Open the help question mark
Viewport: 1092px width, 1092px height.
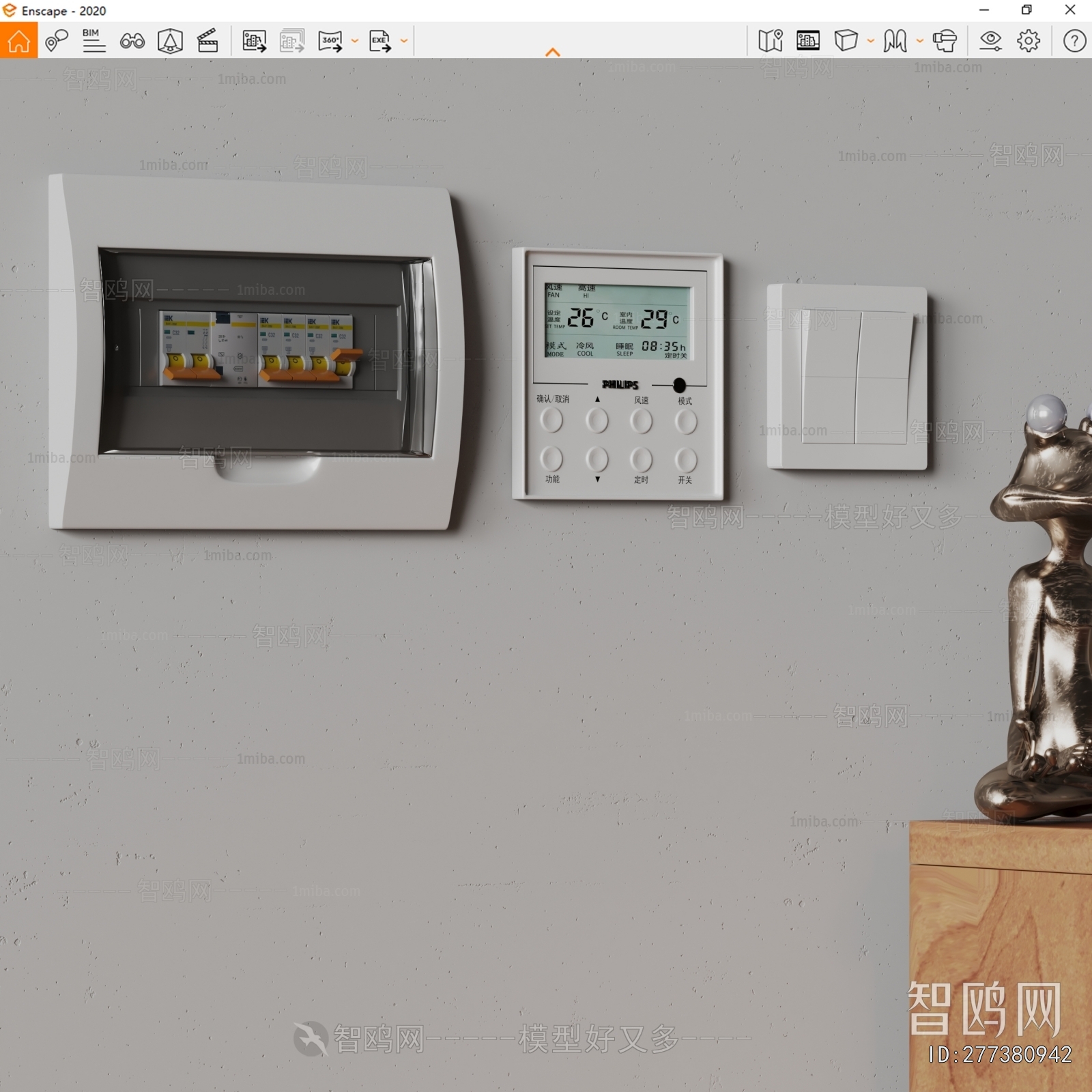1074,41
